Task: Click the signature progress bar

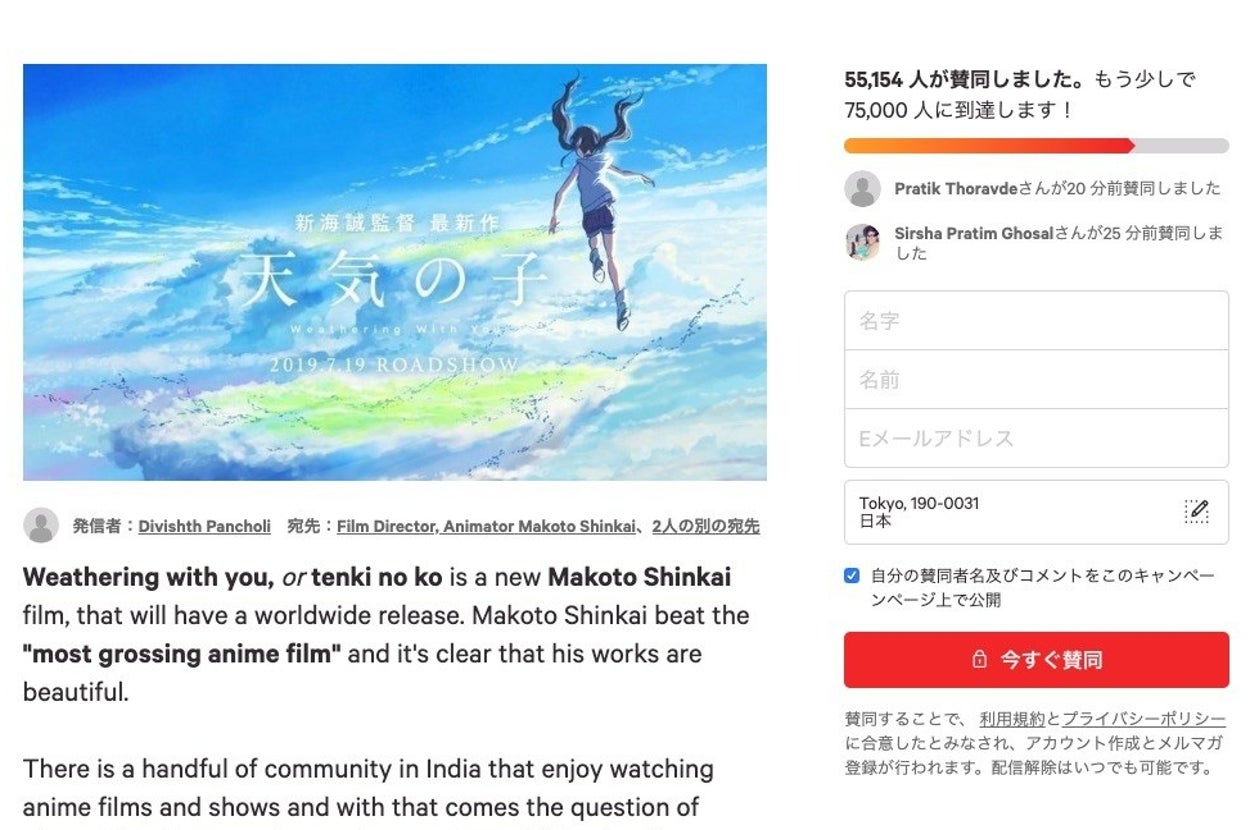Action: (1036, 146)
